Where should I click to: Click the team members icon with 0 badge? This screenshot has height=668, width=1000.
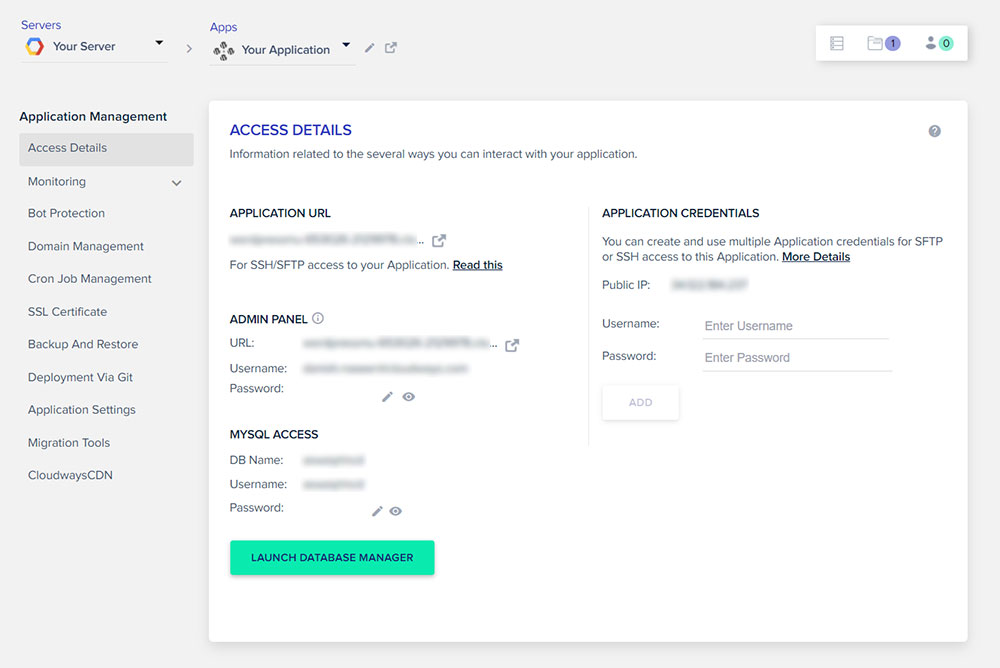[x=938, y=43]
